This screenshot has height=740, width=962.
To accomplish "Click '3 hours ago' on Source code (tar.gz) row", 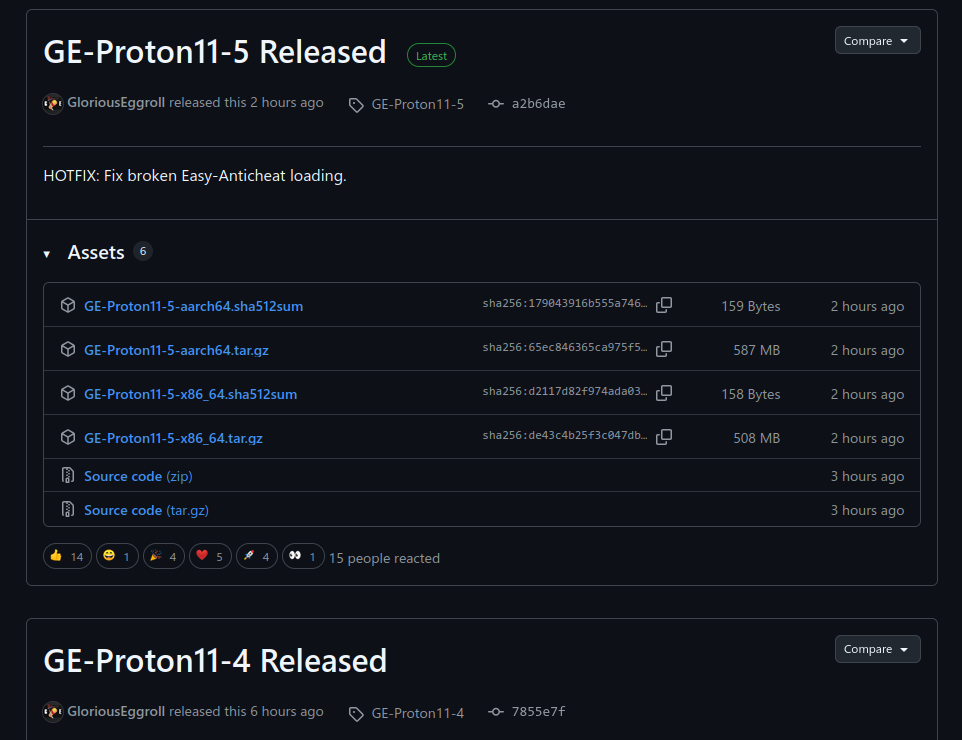I will click(x=867, y=511).
